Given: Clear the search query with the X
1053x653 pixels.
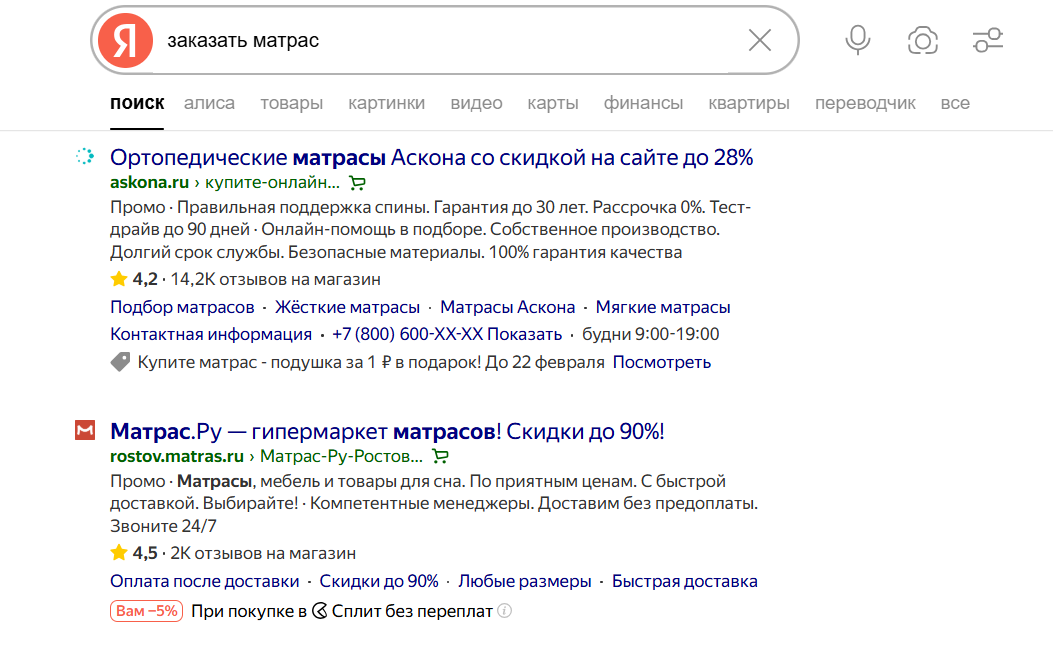Looking at the screenshot, I should (759, 40).
